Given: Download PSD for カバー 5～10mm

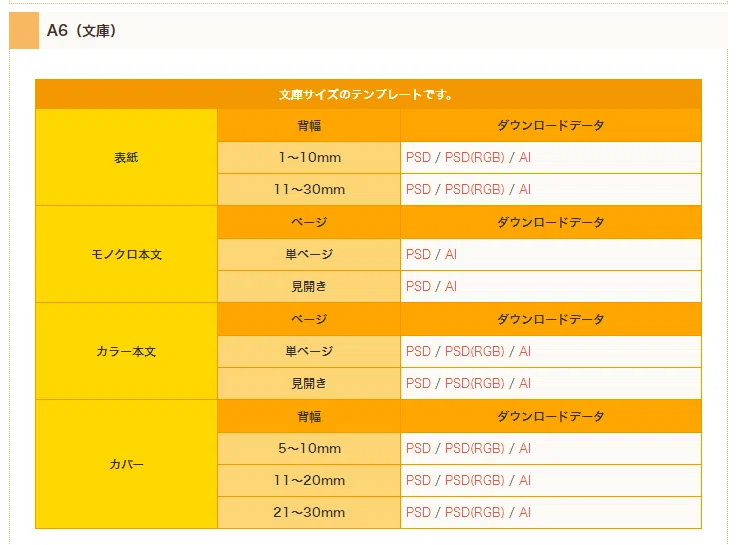Looking at the screenshot, I should coord(419,448).
